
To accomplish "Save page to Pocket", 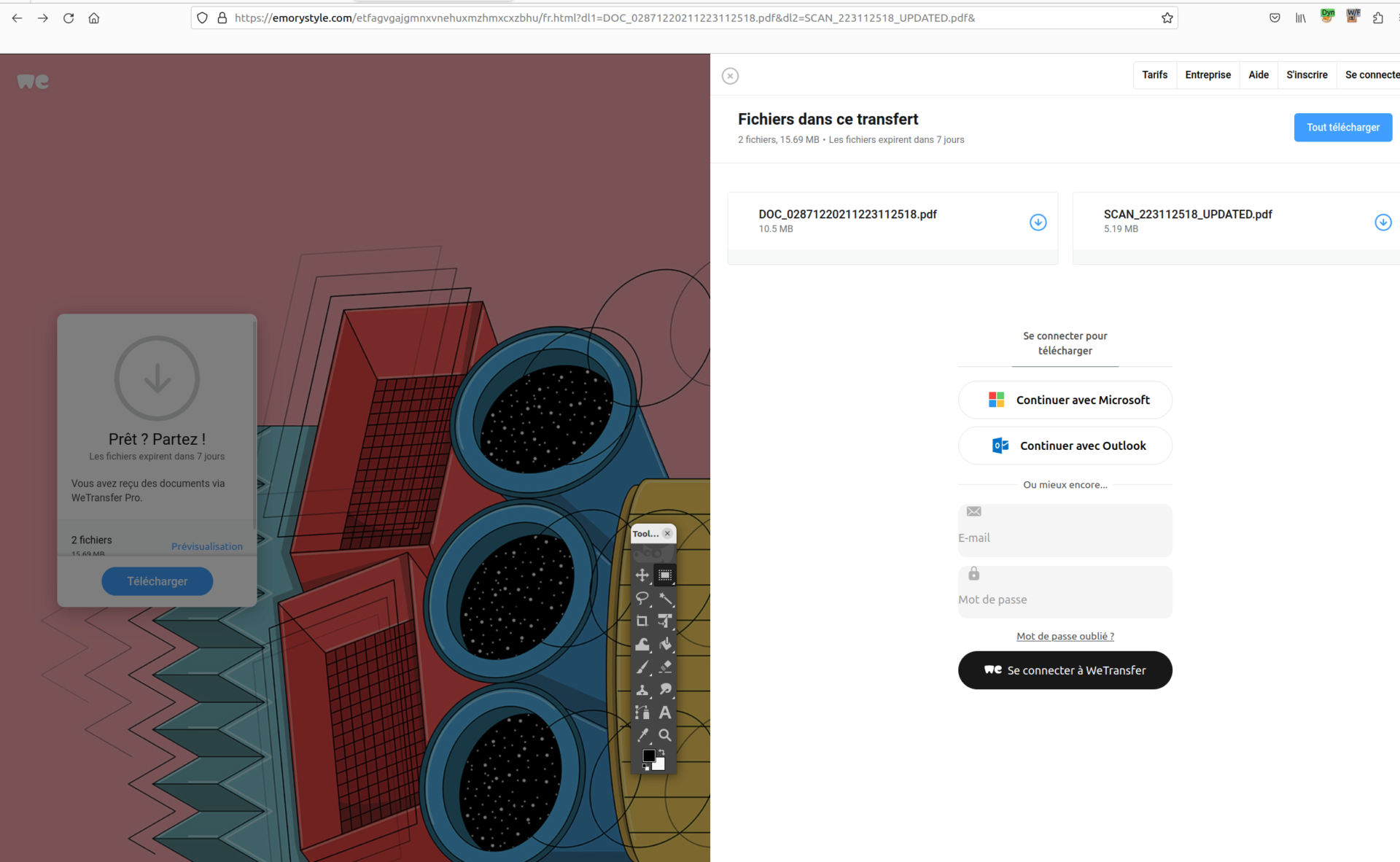I will tap(1275, 18).
